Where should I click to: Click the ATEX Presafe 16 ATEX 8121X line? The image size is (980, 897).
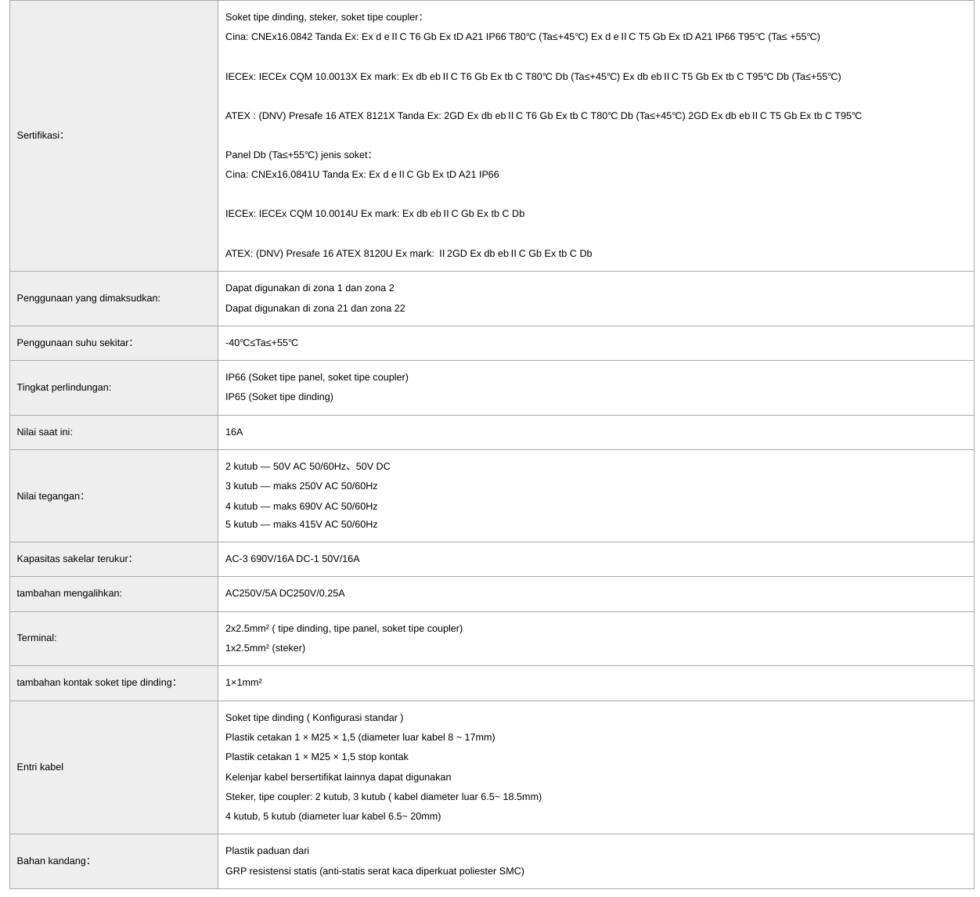[x=543, y=116]
